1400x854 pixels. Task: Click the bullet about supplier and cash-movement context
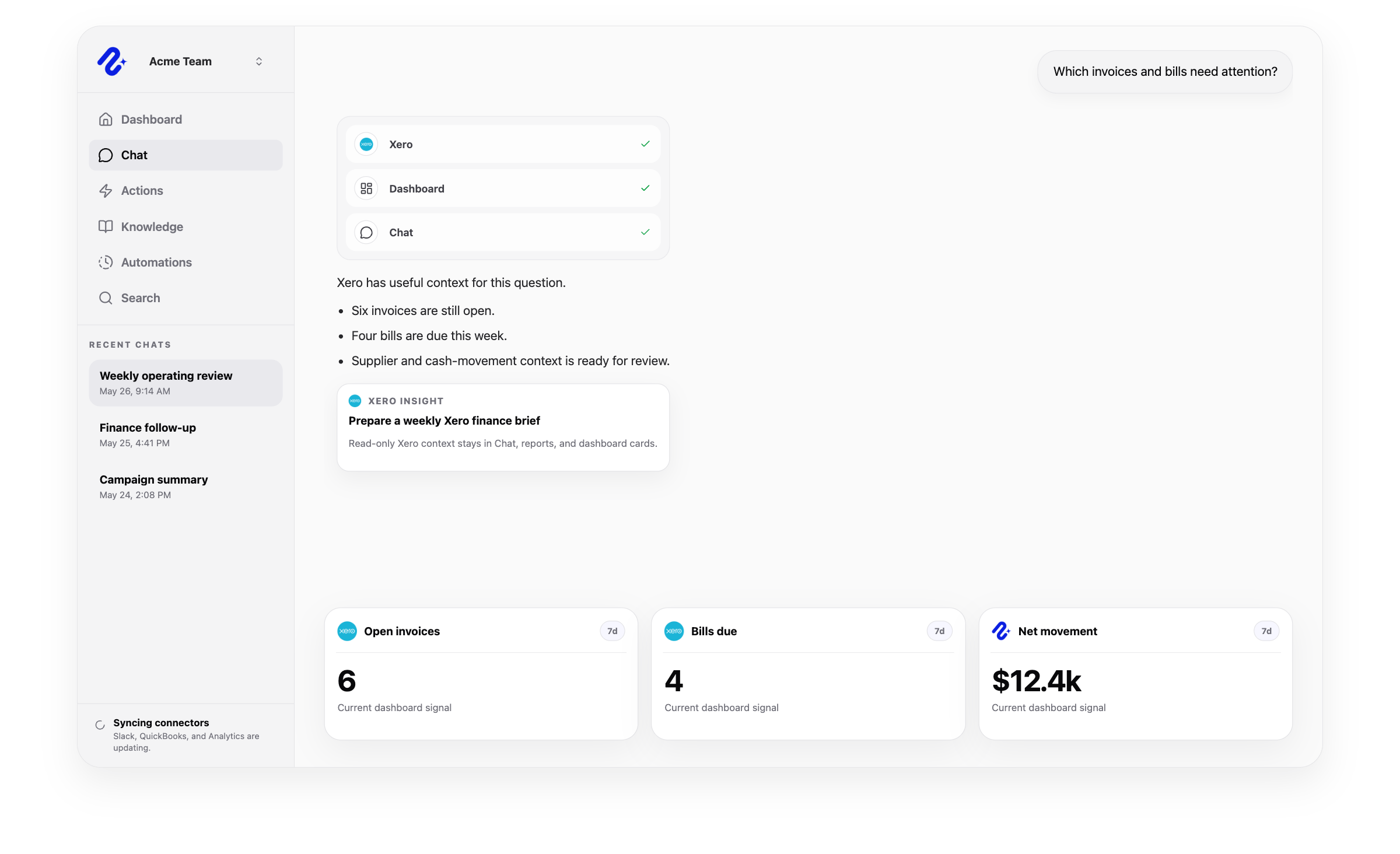tap(510, 361)
